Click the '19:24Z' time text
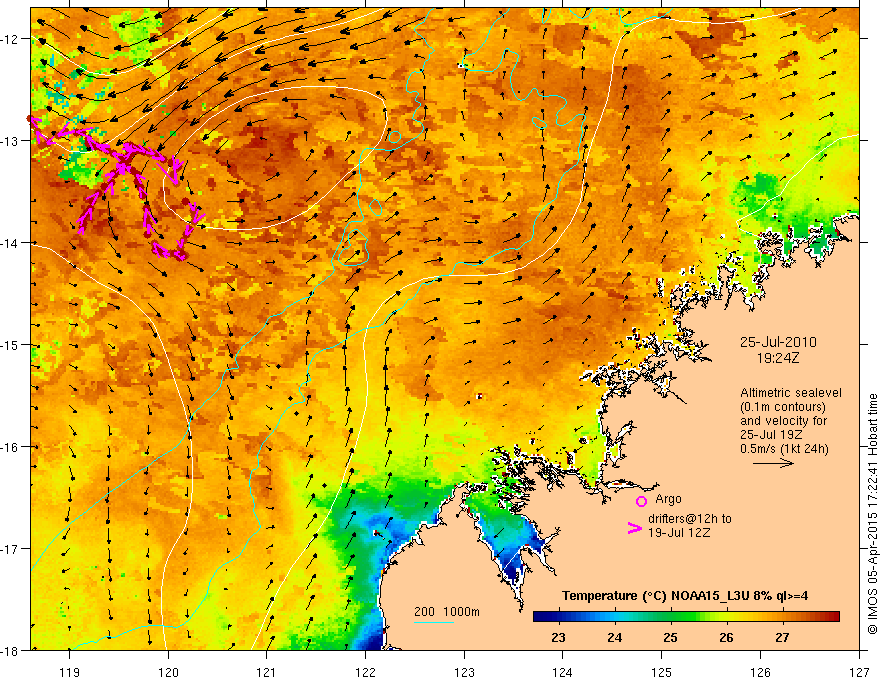880x680 pixels. coord(777,358)
